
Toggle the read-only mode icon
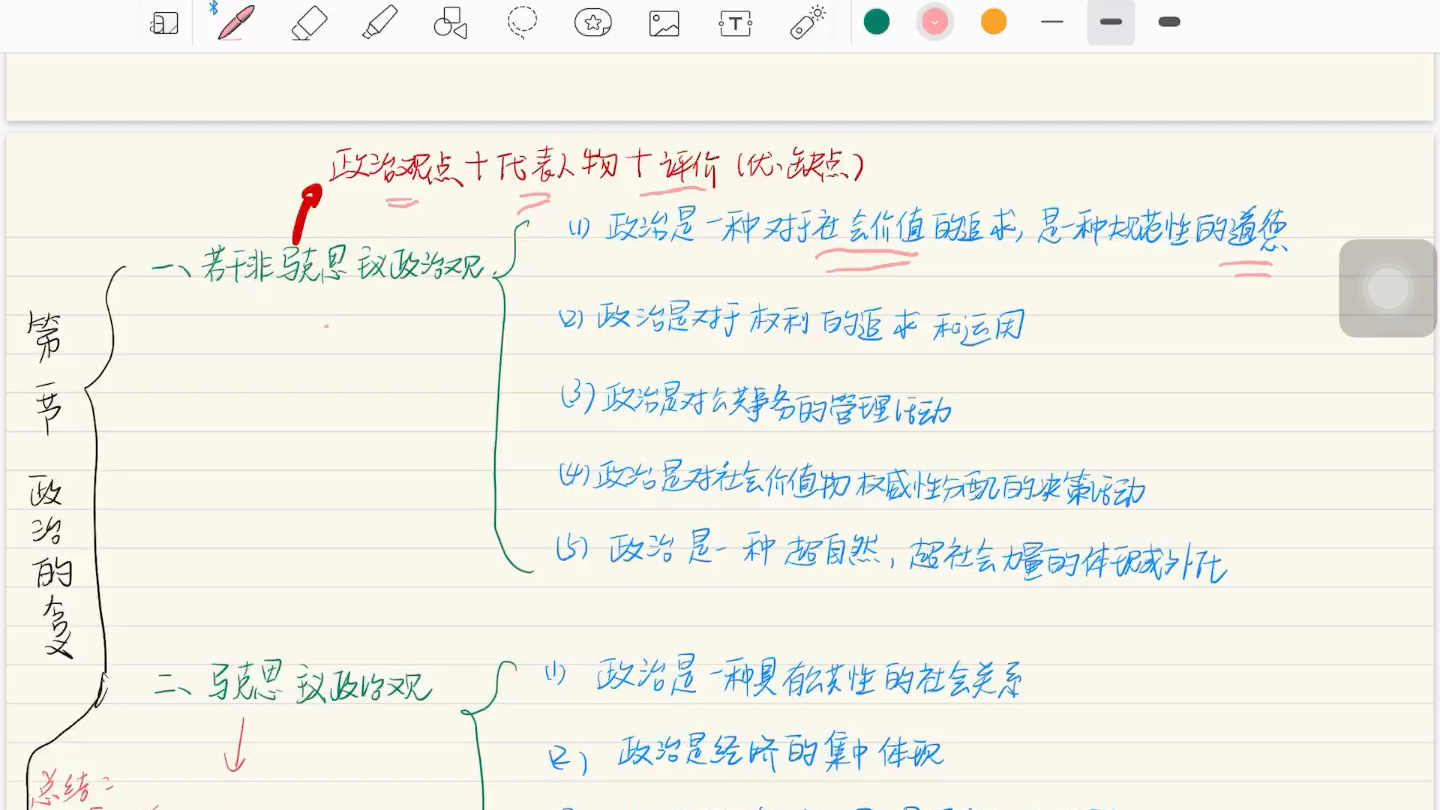[164, 23]
